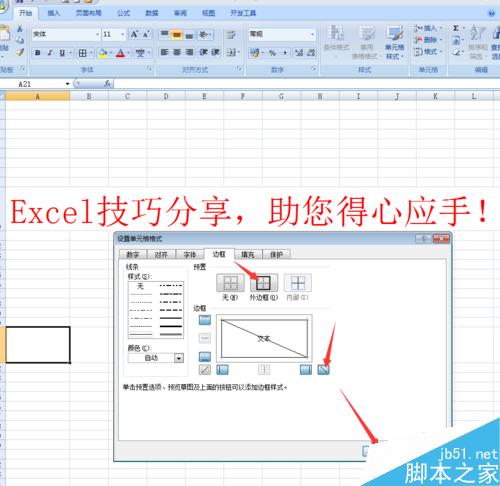
Task: Toggle the right border button in dialog
Action: coord(306,369)
